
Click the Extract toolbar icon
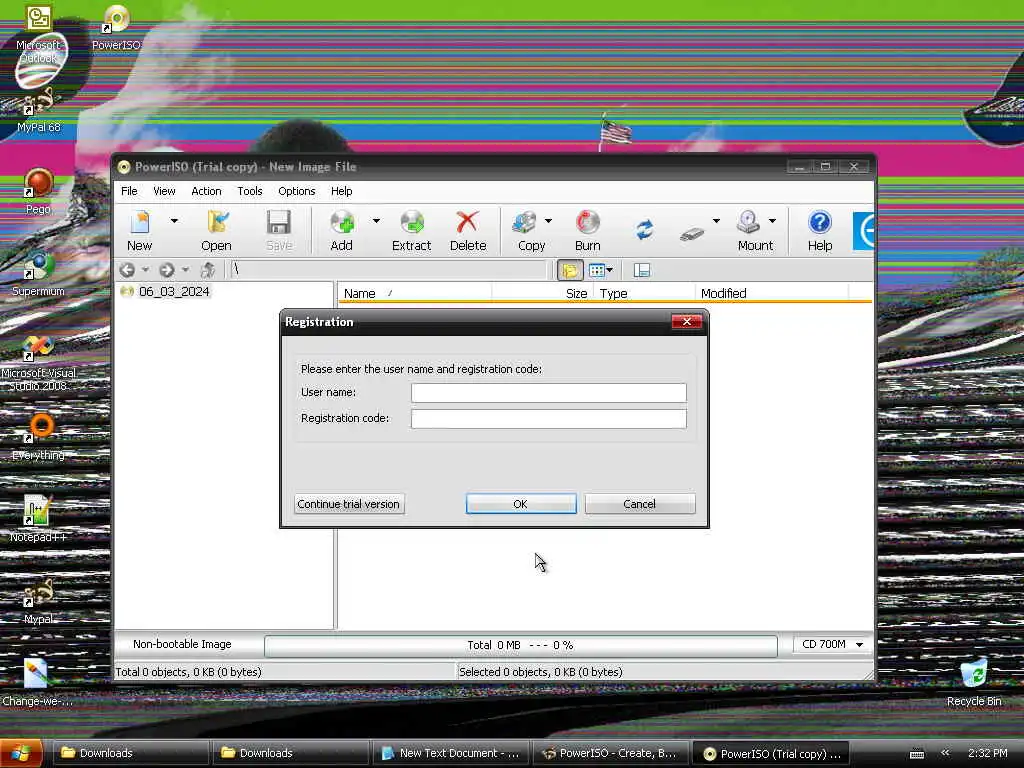coord(411,231)
